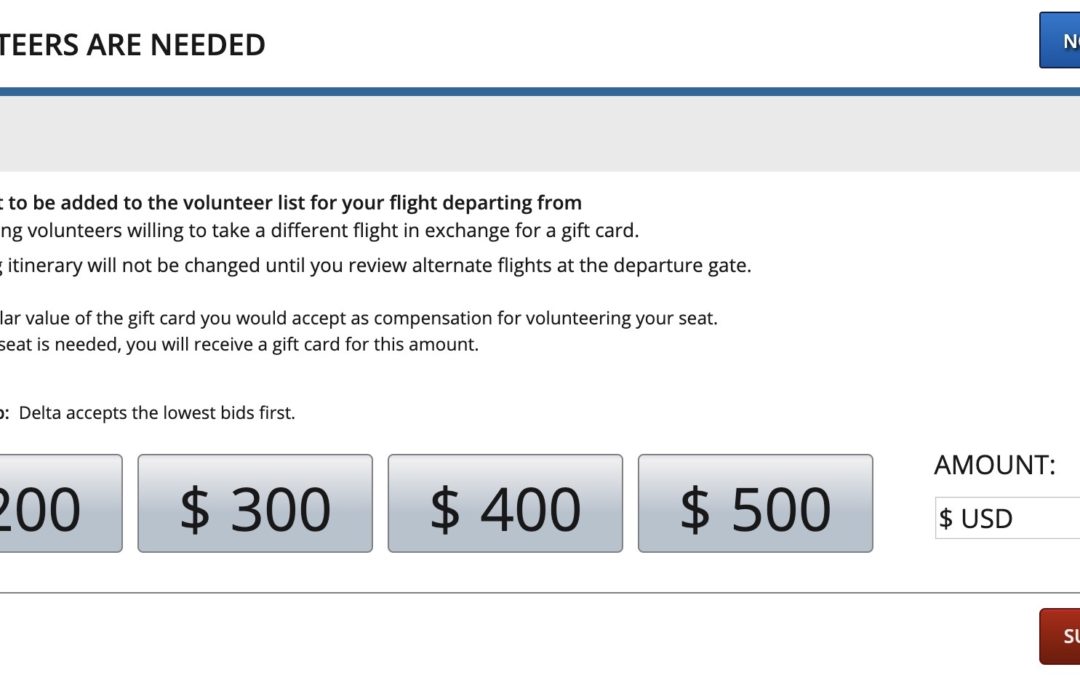The width and height of the screenshot is (1080, 675).
Task: Click the partially visible 200 bid button
Action: pyautogui.click(x=60, y=503)
